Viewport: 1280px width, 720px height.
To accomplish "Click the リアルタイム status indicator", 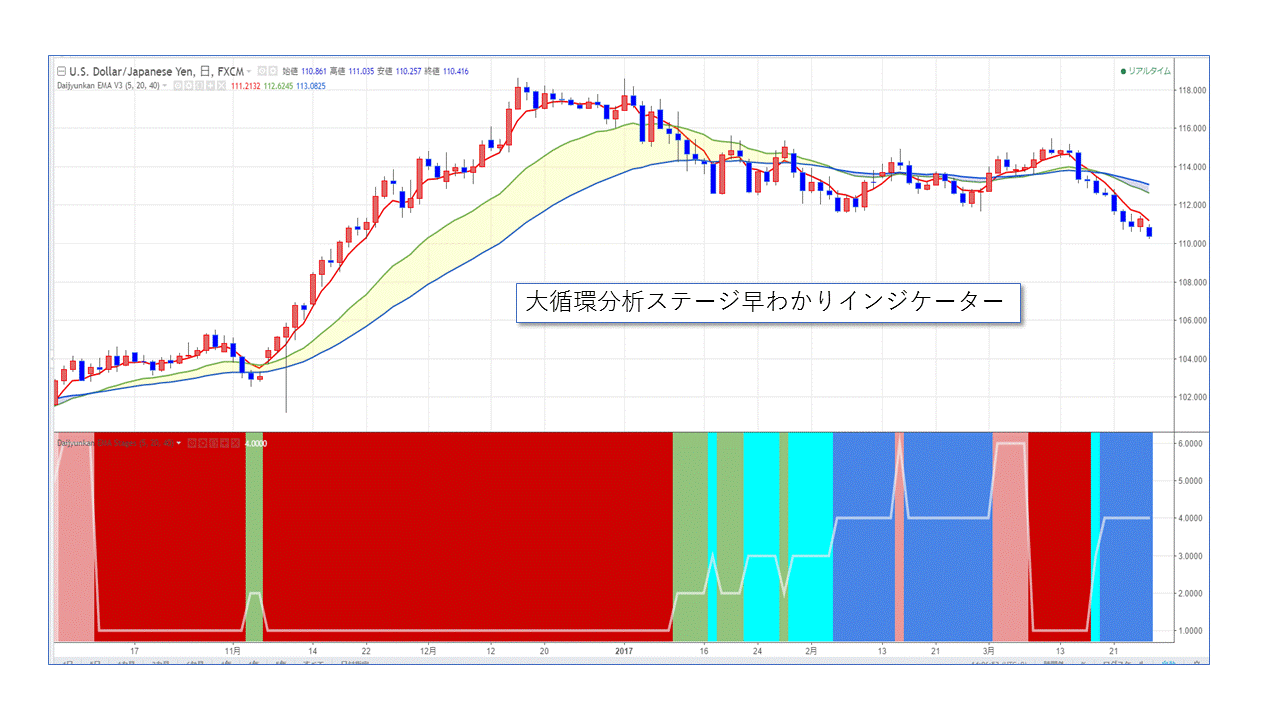I will pos(1145,72).
